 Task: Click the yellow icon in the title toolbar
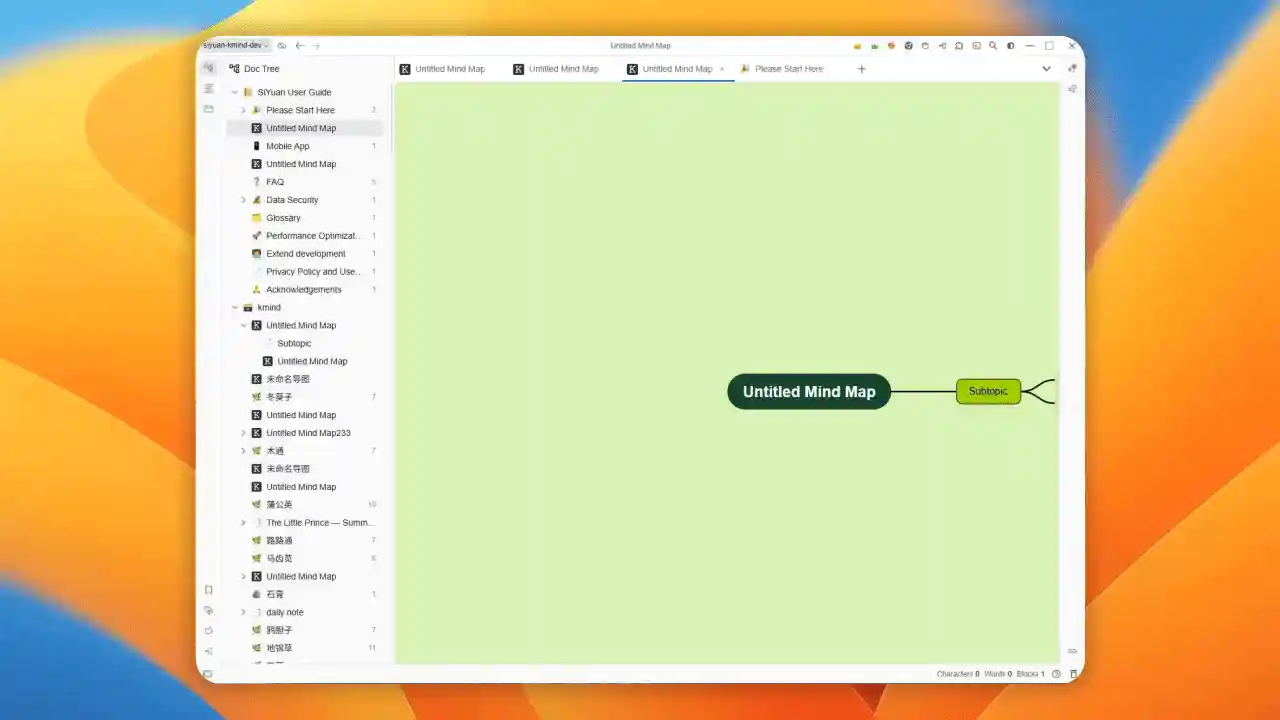coord(857,46)
